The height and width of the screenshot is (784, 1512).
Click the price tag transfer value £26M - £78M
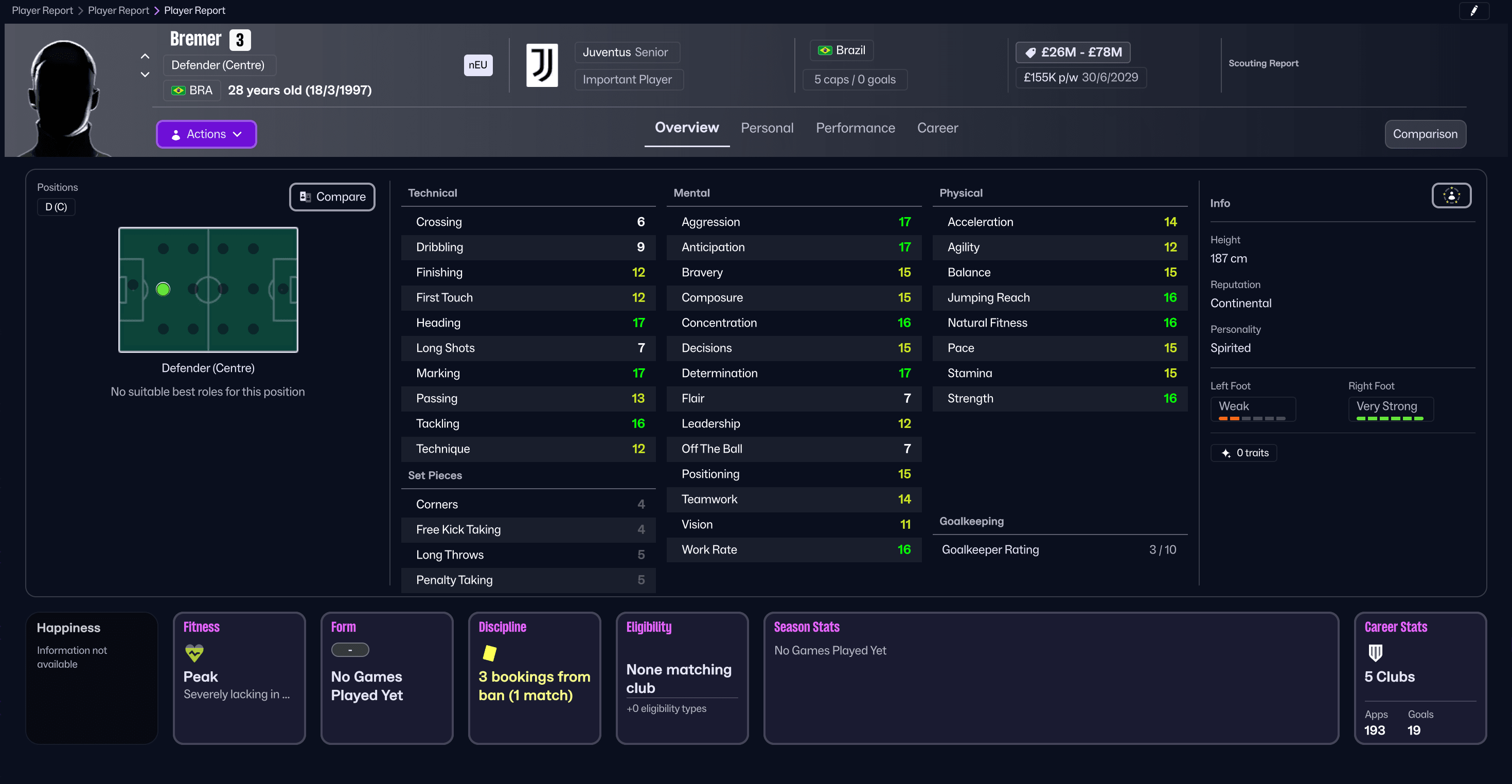pyautogui.click(x=1072, y=52)
